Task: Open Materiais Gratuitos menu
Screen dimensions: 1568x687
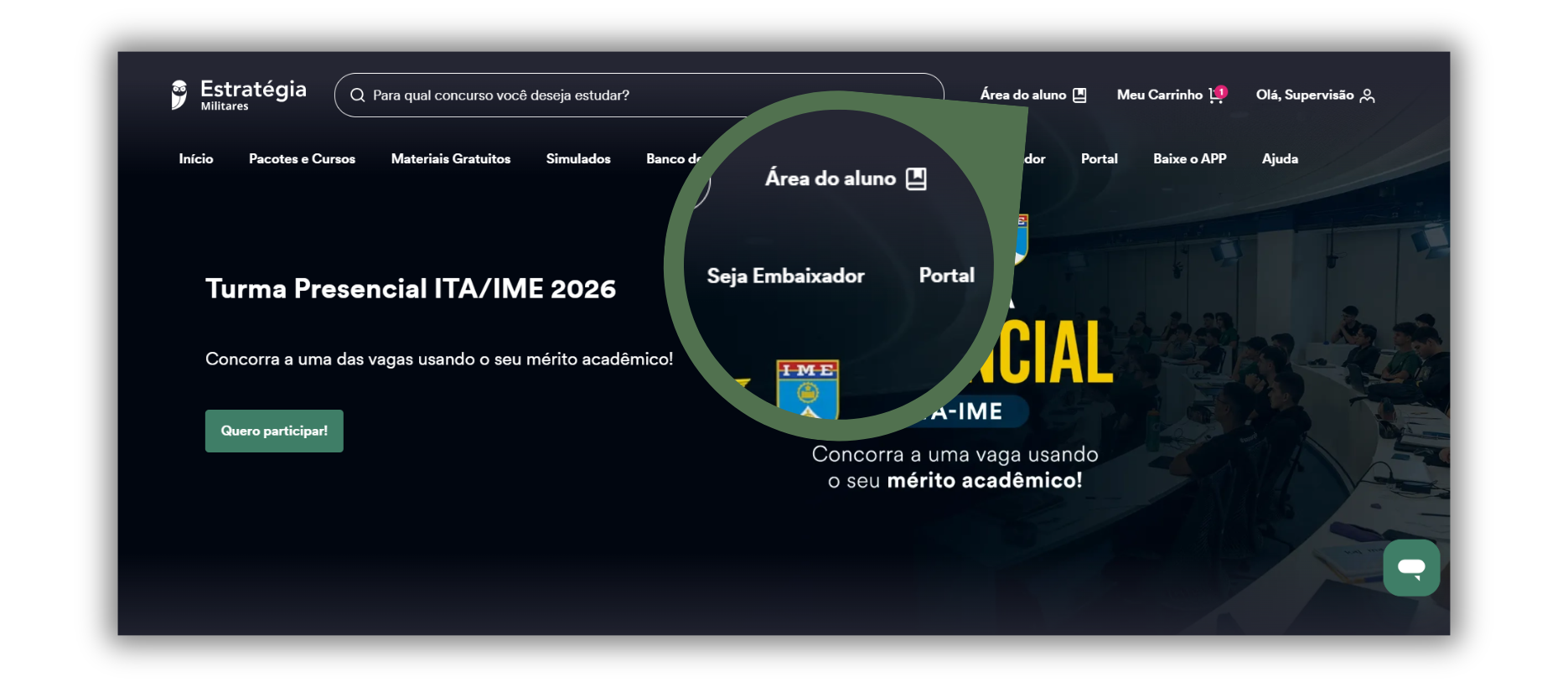Action: [451, 159]
